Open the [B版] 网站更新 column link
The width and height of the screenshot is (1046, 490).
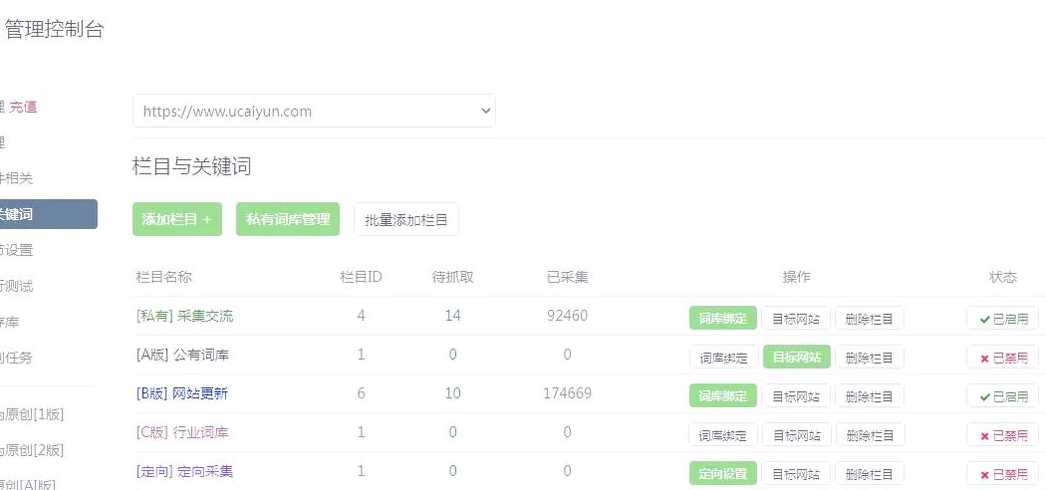tap(181, 393)
